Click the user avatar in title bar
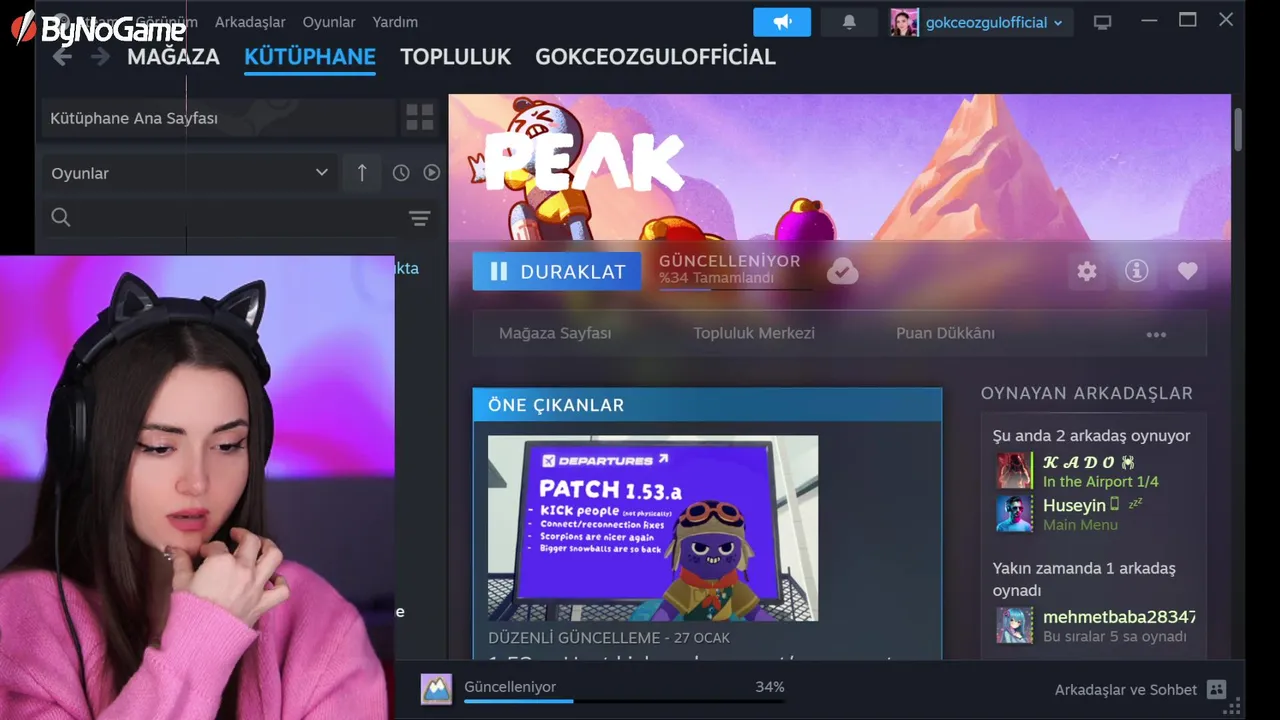This screenshot has height=720, width=1280. coord(904,22)
